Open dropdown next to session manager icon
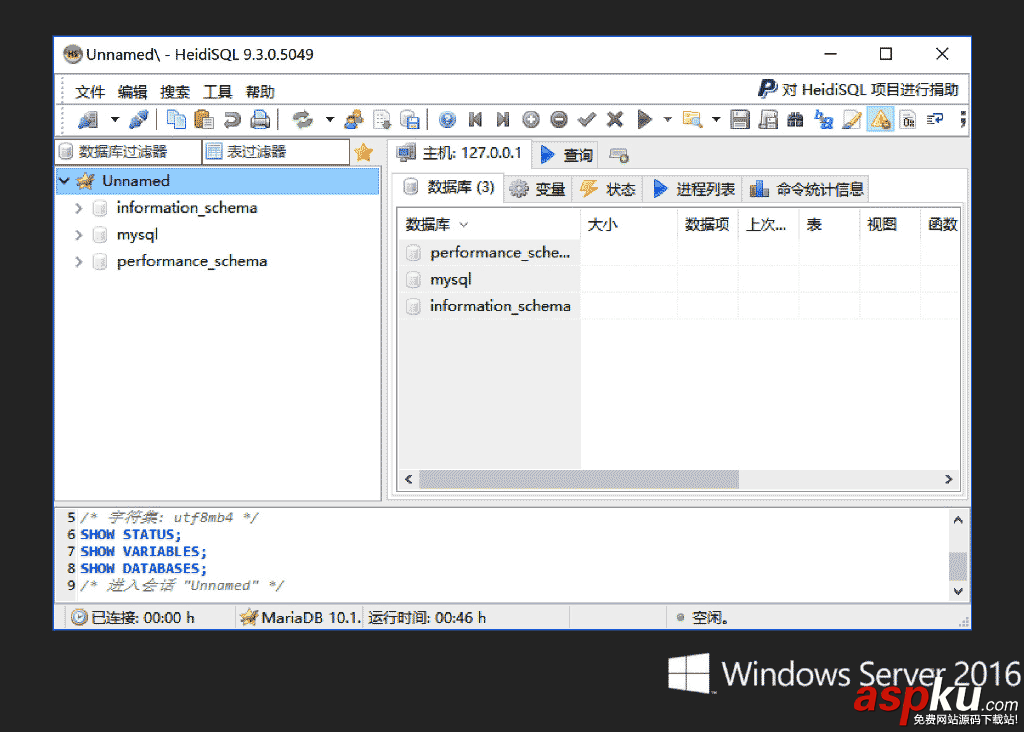 [115, 119]
